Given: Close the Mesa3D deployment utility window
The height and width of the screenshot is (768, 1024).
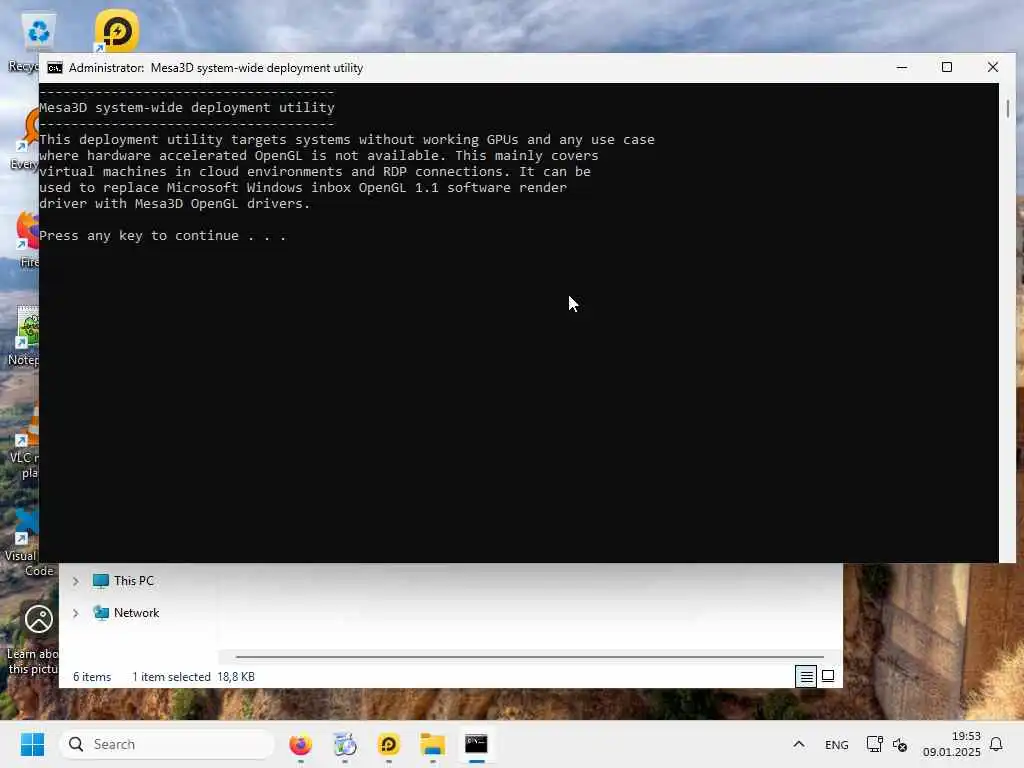Looking at the screenshot, I should tap(993, 67).
